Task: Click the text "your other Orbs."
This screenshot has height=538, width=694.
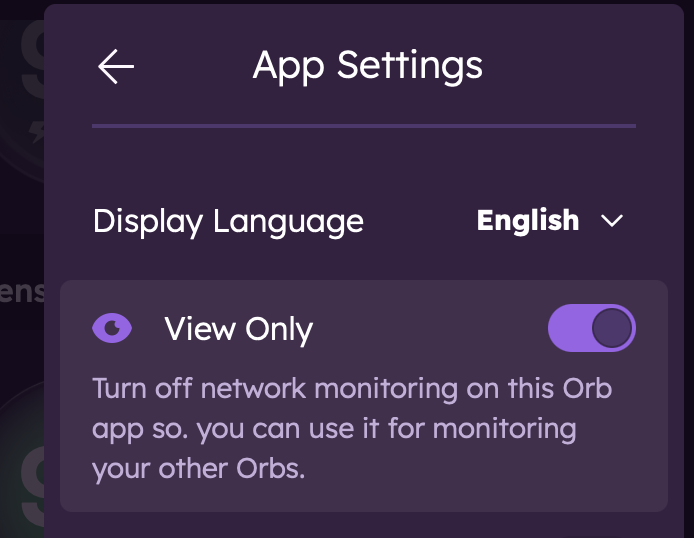Action: pyautogui.click(x=198, y=468)
